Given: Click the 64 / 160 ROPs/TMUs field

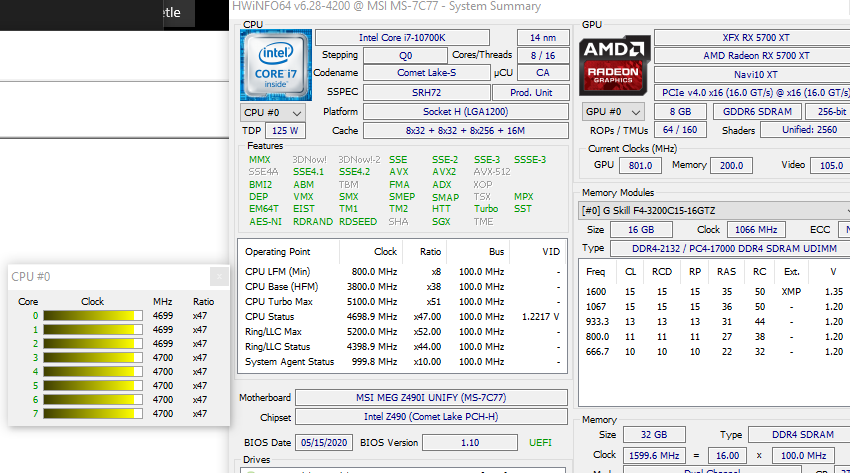Looking at the screenshot, I should [x=680, y=130].
